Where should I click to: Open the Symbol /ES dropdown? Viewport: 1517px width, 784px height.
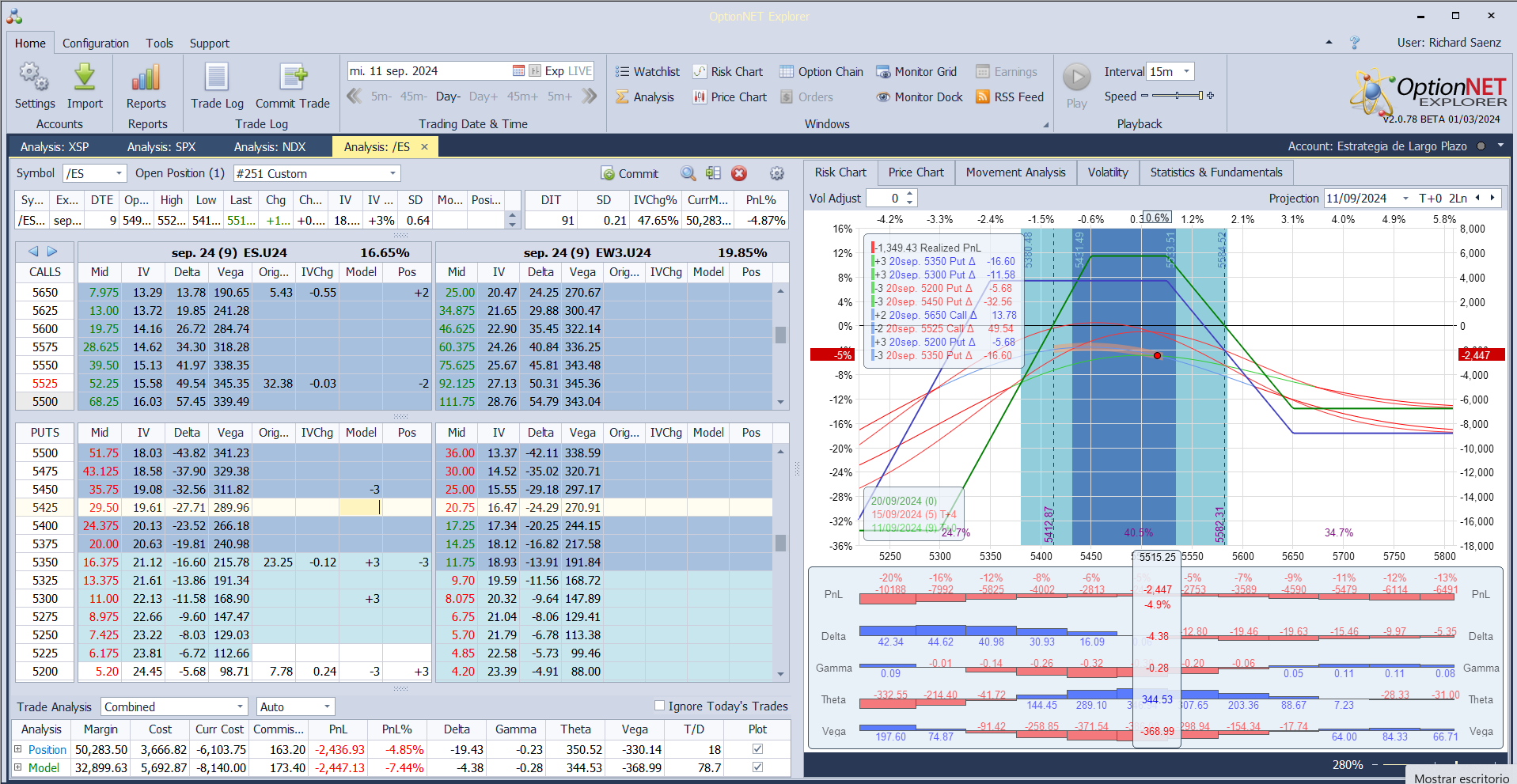pos(119,173)
